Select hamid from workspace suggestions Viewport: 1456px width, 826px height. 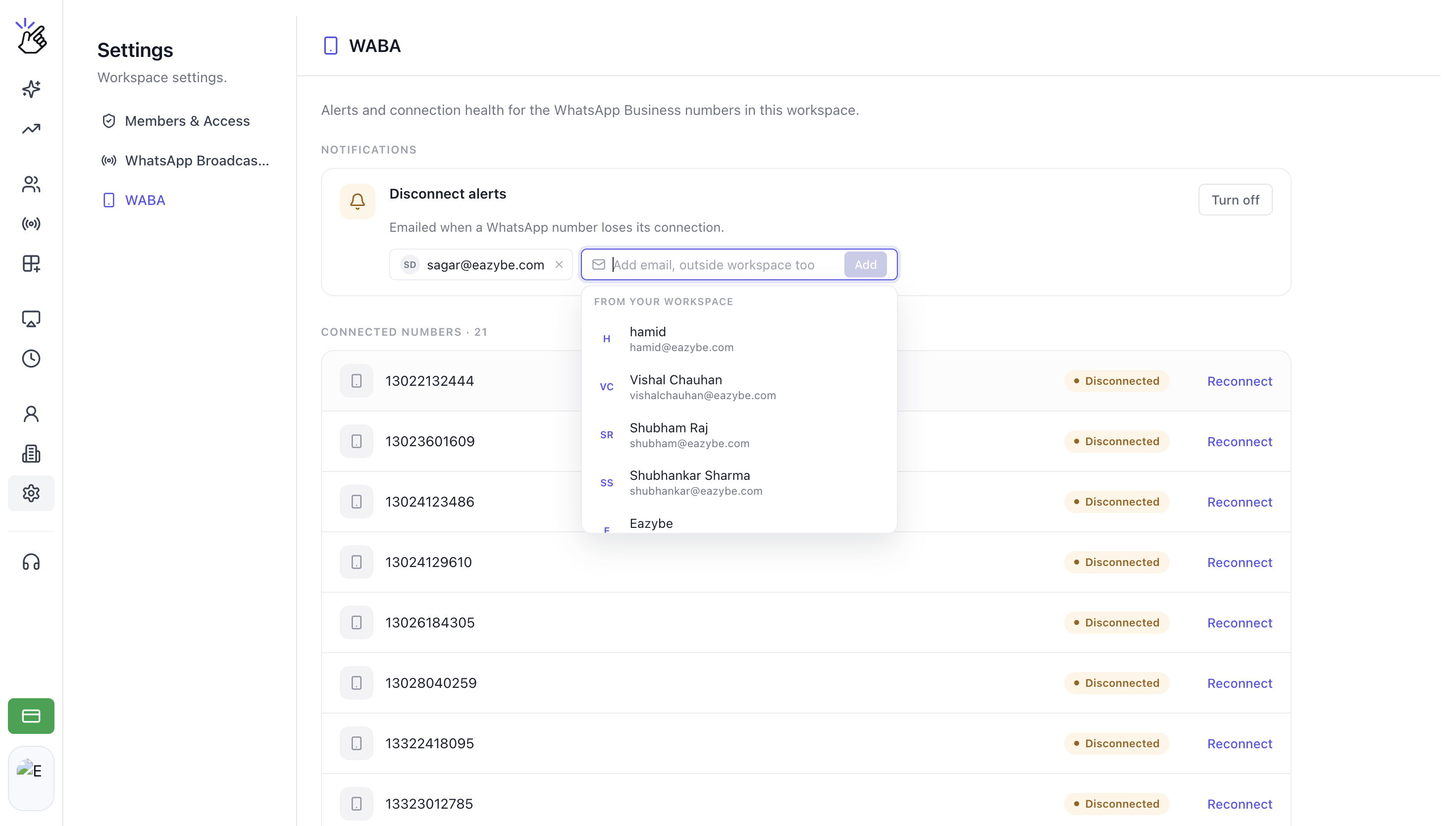[x=739, y=339]
